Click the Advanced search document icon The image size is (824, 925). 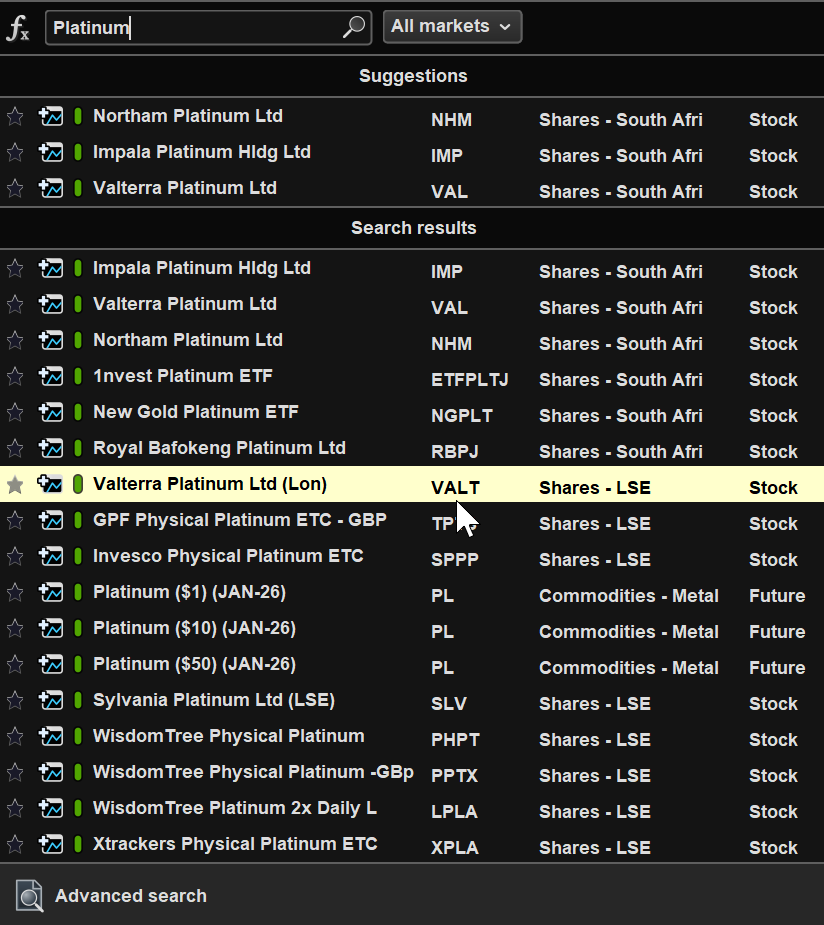pyautogui.click(x=29, y=896)
